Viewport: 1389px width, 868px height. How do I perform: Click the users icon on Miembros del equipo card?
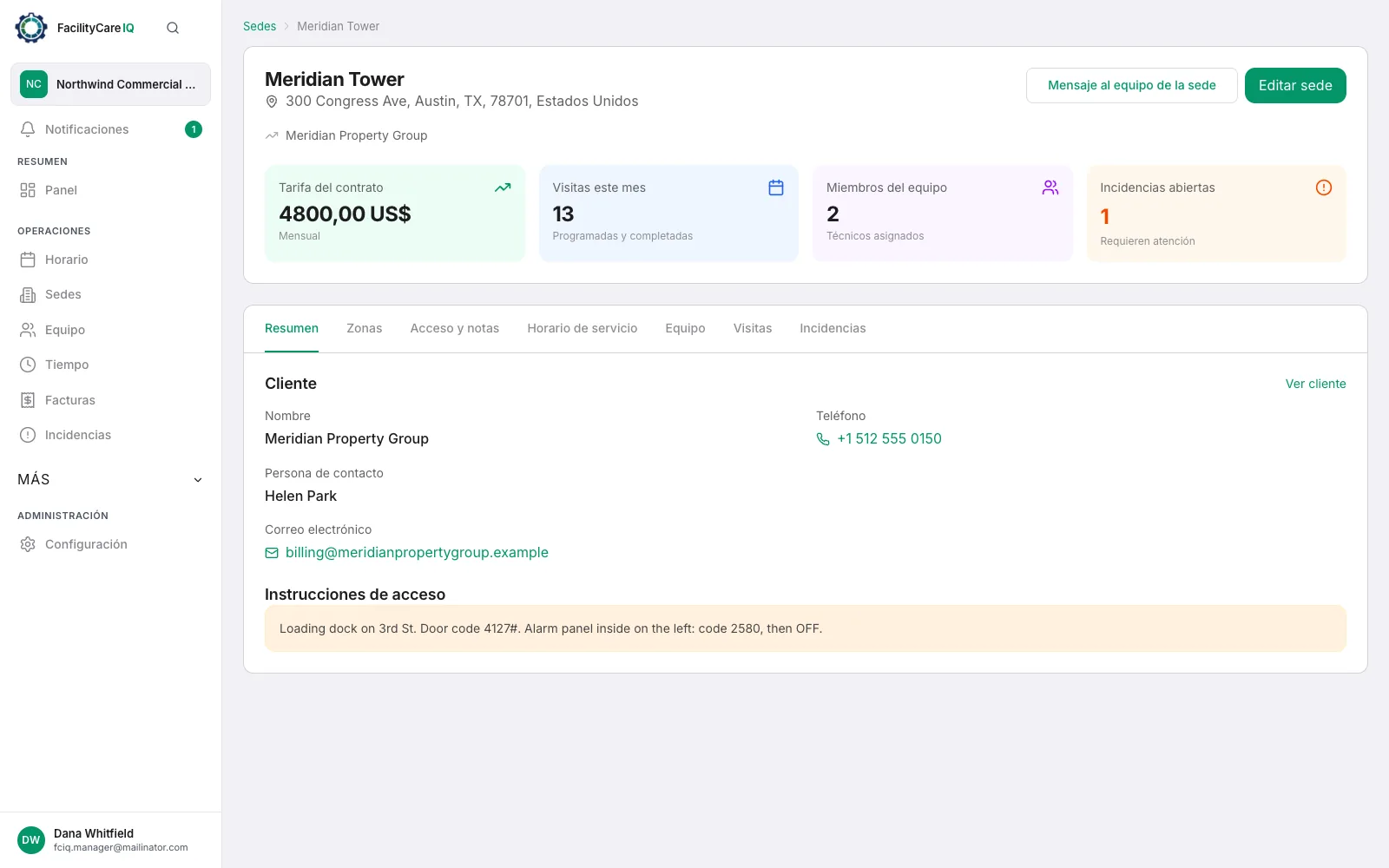pyautogui.click(x=1050, y=187)
